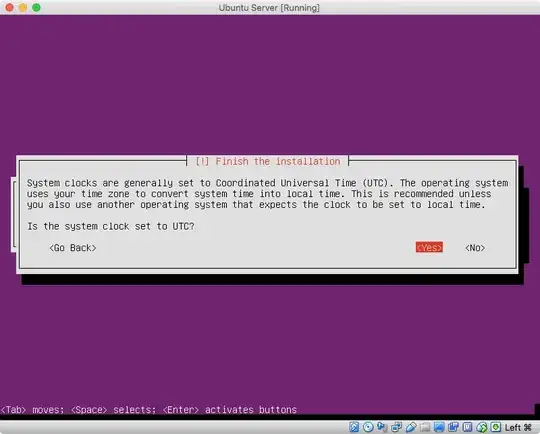Click the hard disk activity indicator icon
Viewport: 540px width, 434px height.
pyautogui.click(x=354, y=427)
